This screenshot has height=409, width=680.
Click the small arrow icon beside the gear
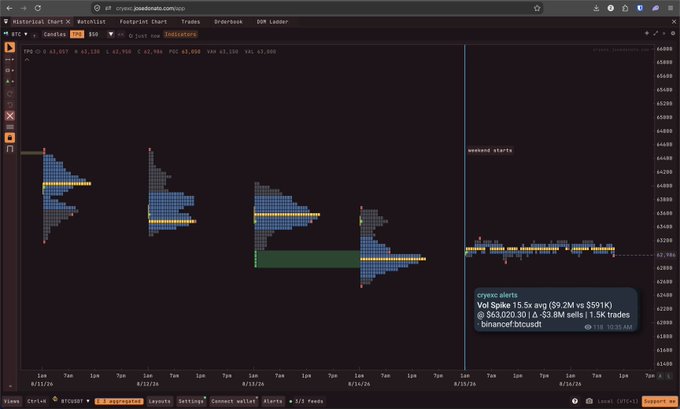(664, 33)
